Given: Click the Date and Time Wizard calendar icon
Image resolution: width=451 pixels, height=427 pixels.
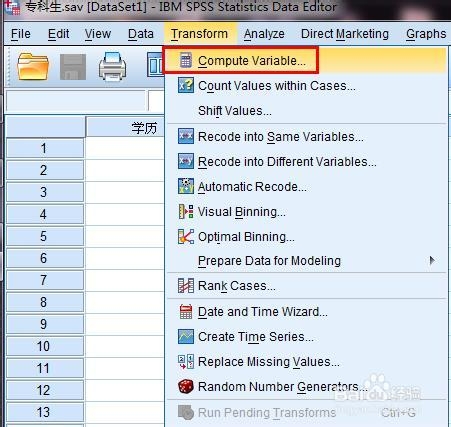Looking at the screenshot, I should pyautogui.click(x=186, y=312).
